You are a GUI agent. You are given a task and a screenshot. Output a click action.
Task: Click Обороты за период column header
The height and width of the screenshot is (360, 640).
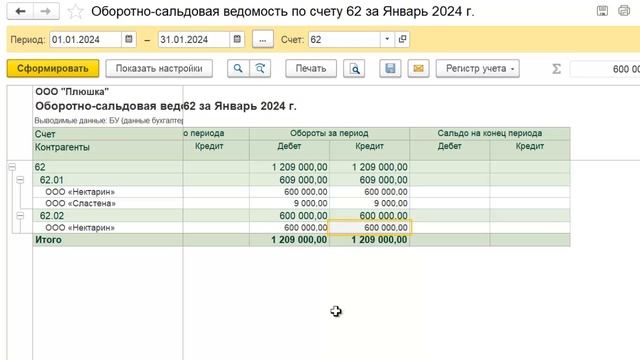pos(329,133)
